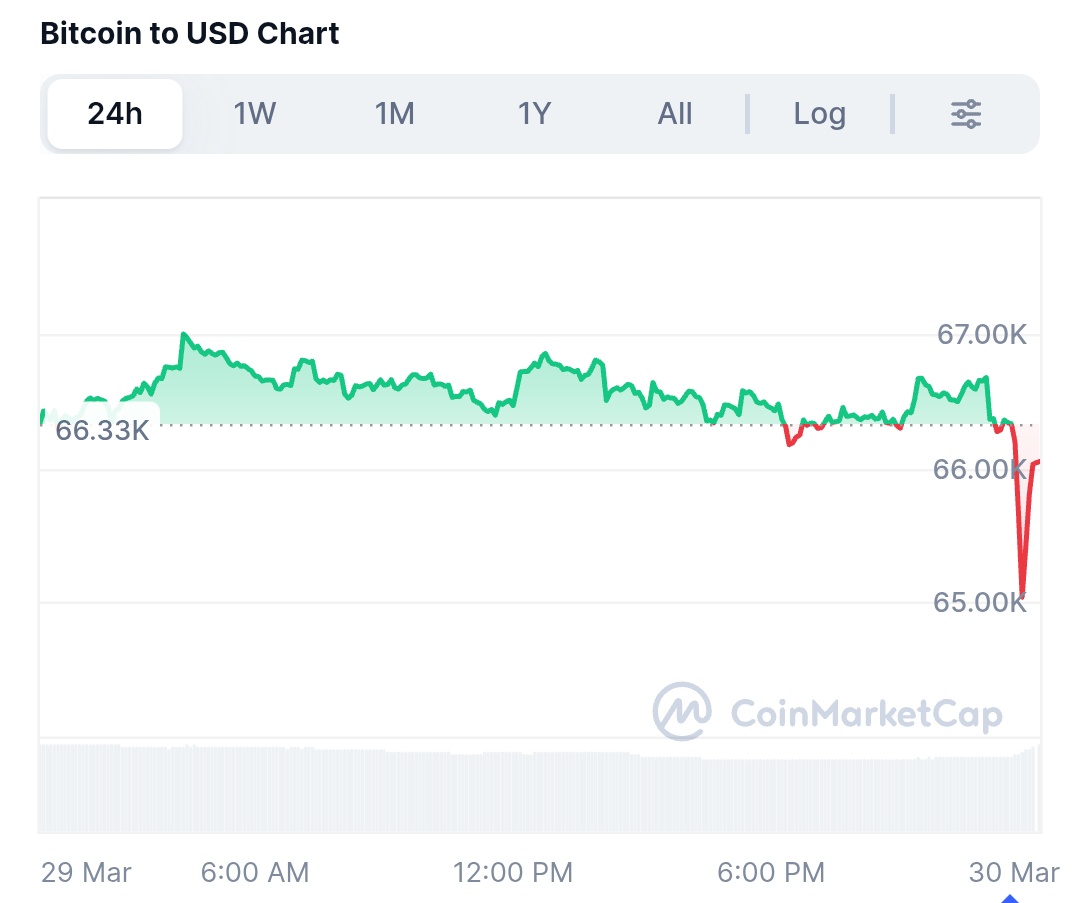Image resolution: width=1080 pixels, height=903 pixels.
Task: Switch to the 1M timeframe
Action: point(394,114)
